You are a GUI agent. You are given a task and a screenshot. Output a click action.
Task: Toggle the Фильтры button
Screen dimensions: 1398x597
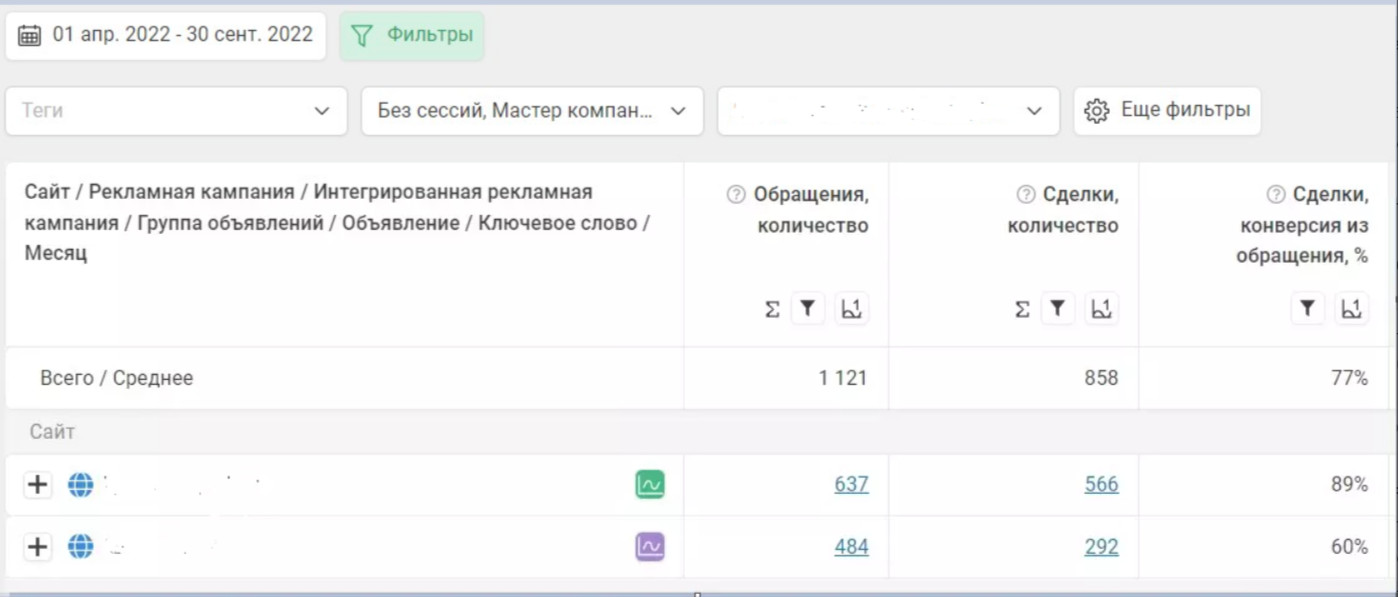point(412,35)
